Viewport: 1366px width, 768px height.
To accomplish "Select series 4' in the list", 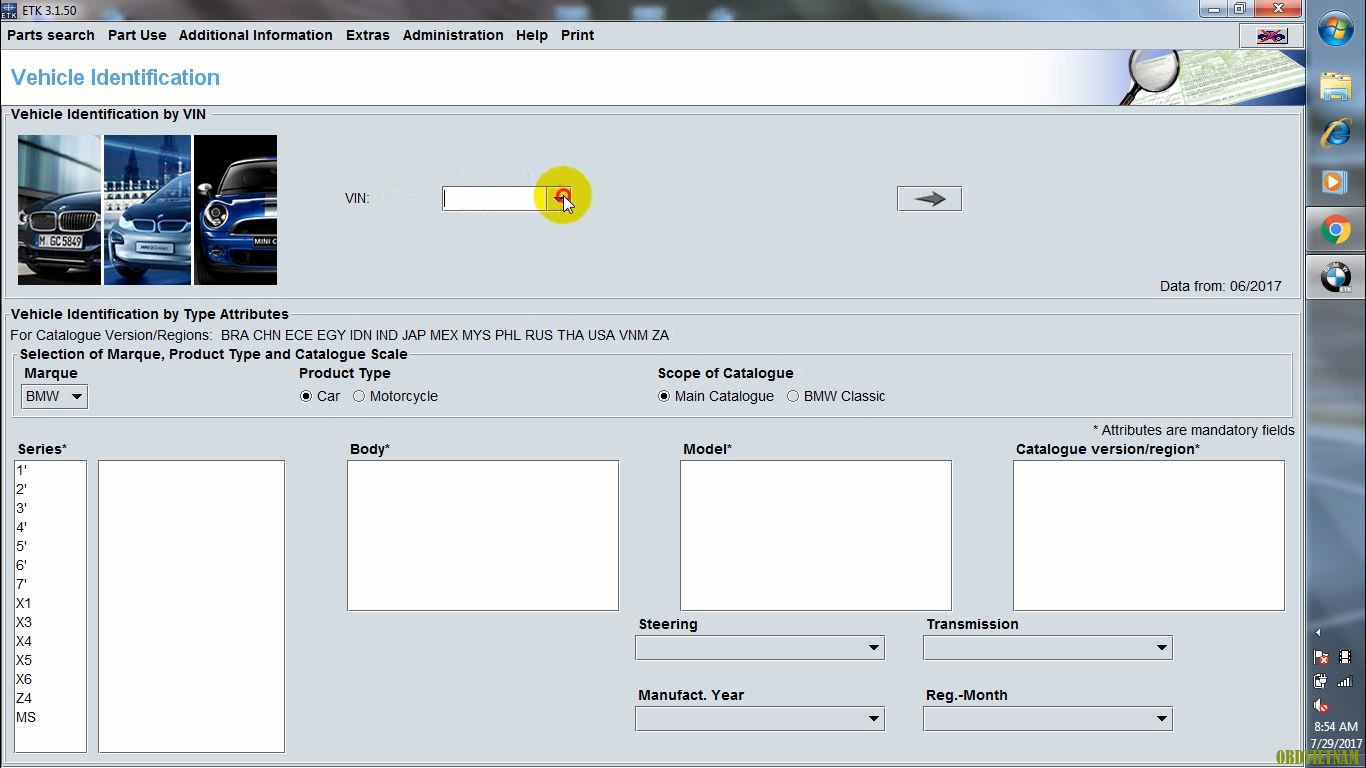I will (50, 527).
